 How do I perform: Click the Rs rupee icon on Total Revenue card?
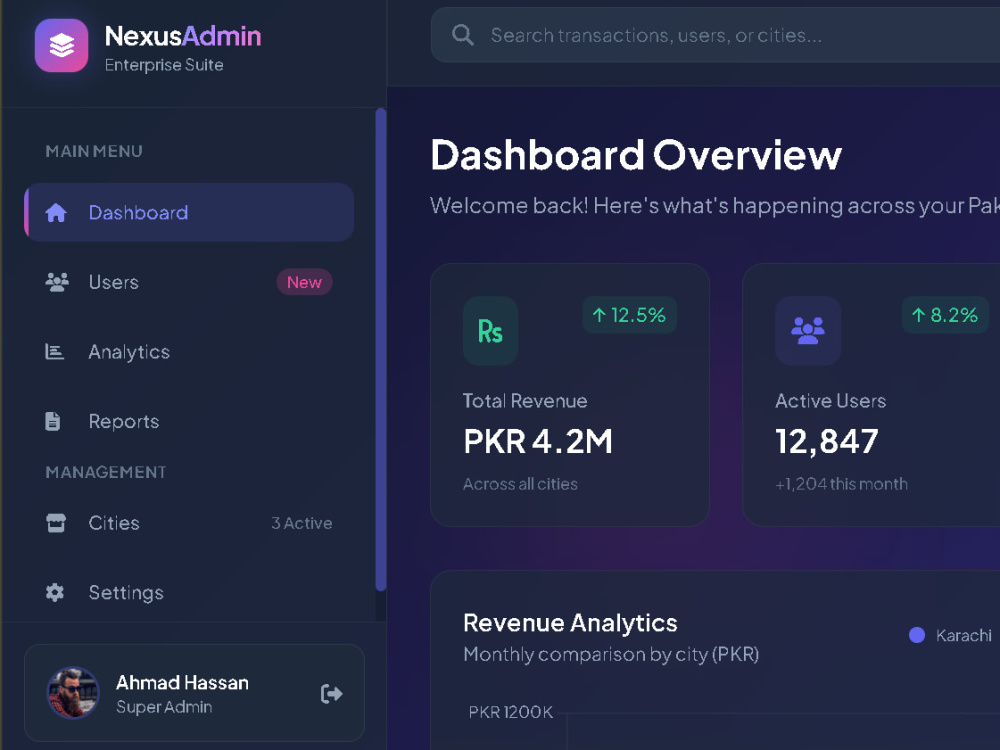pos(490,331)
